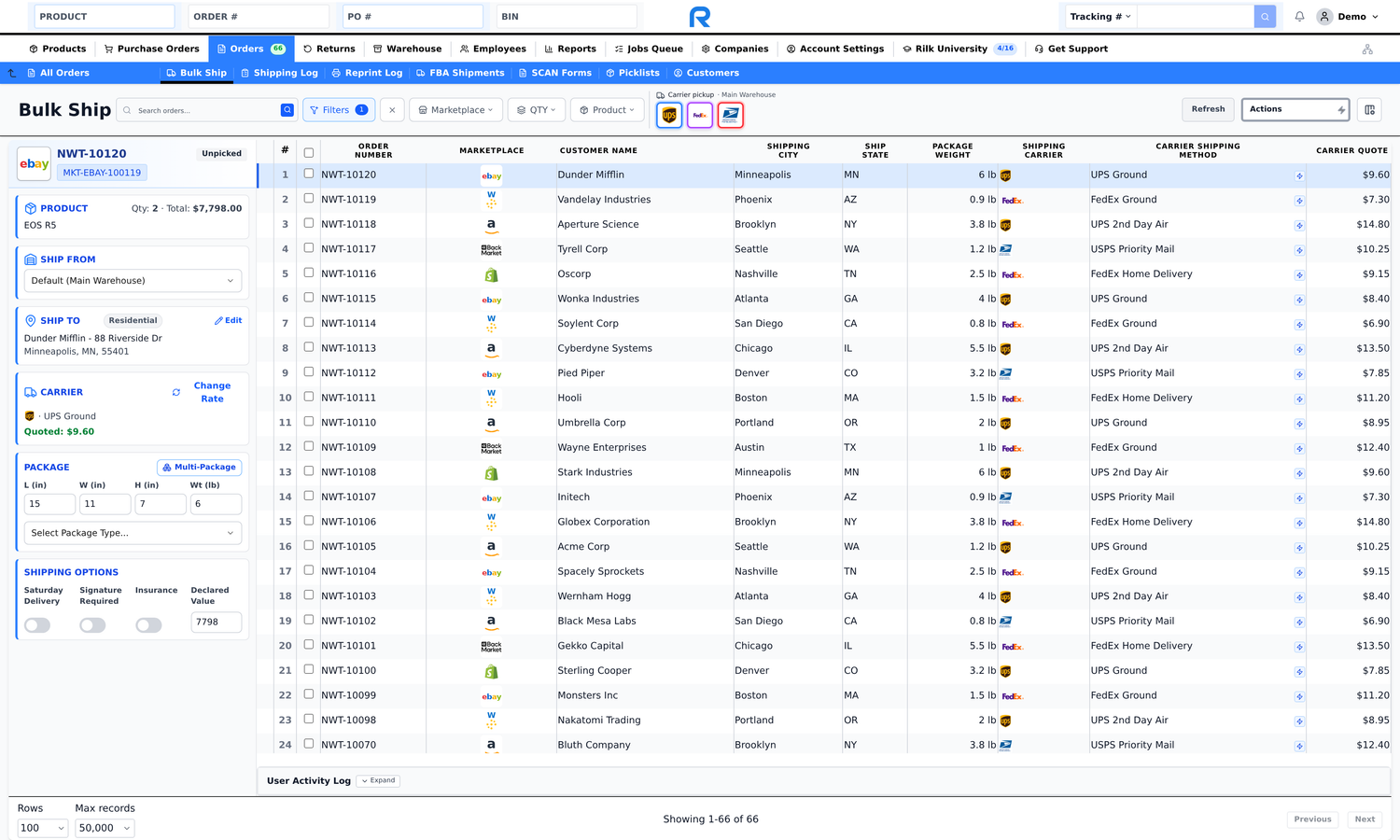Click the tracking search magnifier button

[1265, 16]
